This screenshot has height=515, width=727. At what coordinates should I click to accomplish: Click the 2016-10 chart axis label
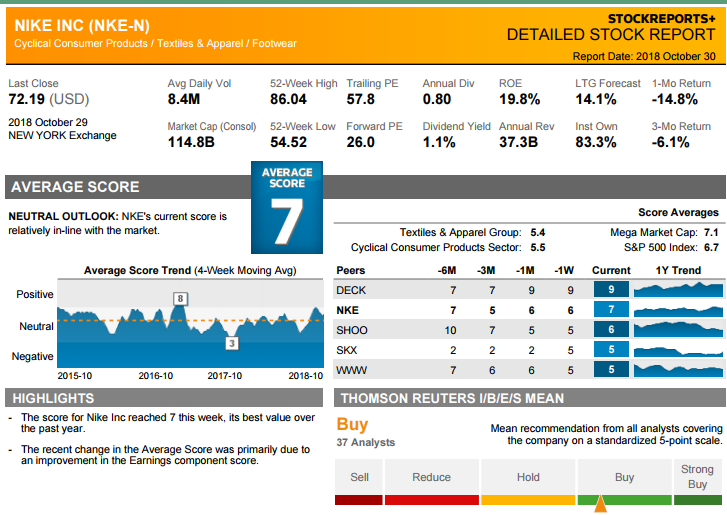point(155,376)
